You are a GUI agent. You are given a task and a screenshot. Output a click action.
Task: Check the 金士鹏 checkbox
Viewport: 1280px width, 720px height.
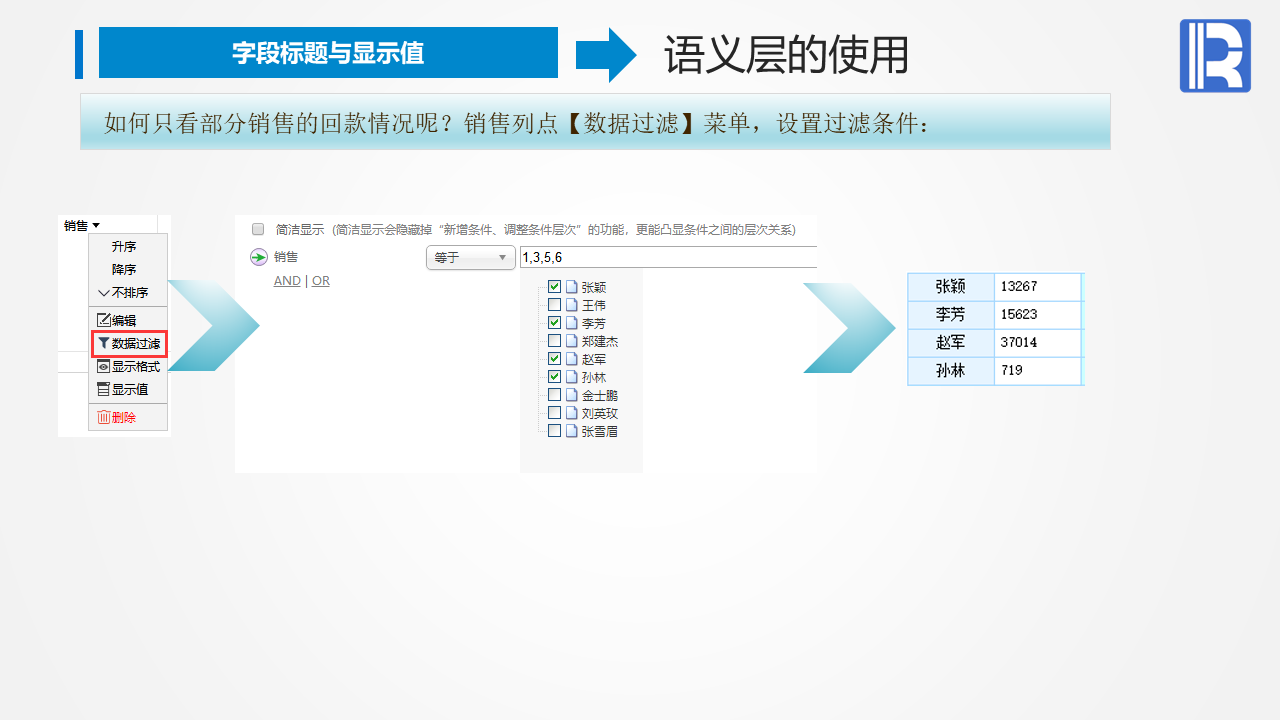tap(554, 395)
